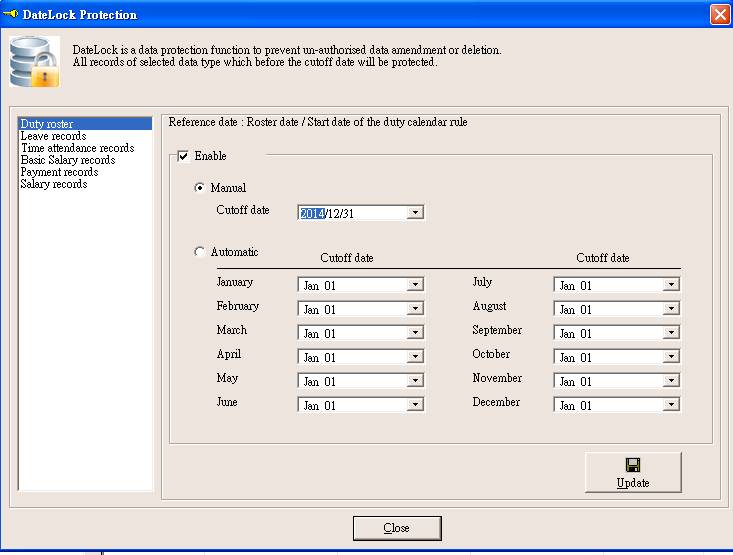733x555 pixels.
Task: Select Time attendance records in the list
Action: click(x=85, y=148)
